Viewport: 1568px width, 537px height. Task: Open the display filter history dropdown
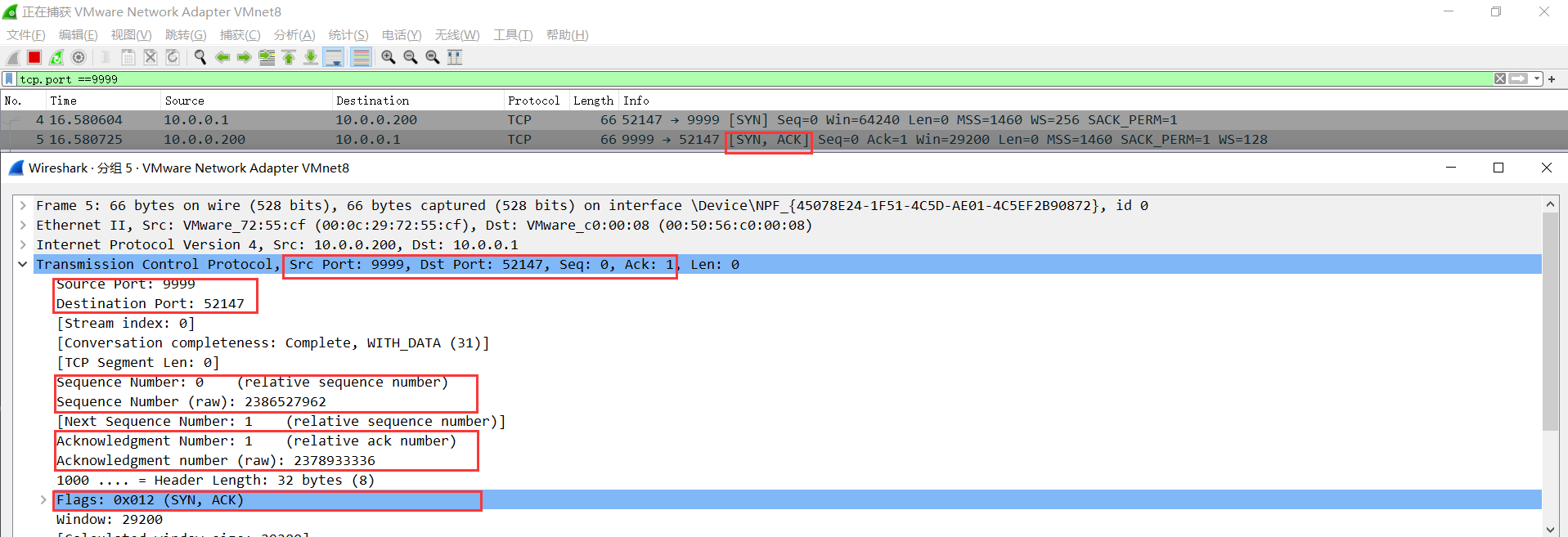[x=1537, y=79]
